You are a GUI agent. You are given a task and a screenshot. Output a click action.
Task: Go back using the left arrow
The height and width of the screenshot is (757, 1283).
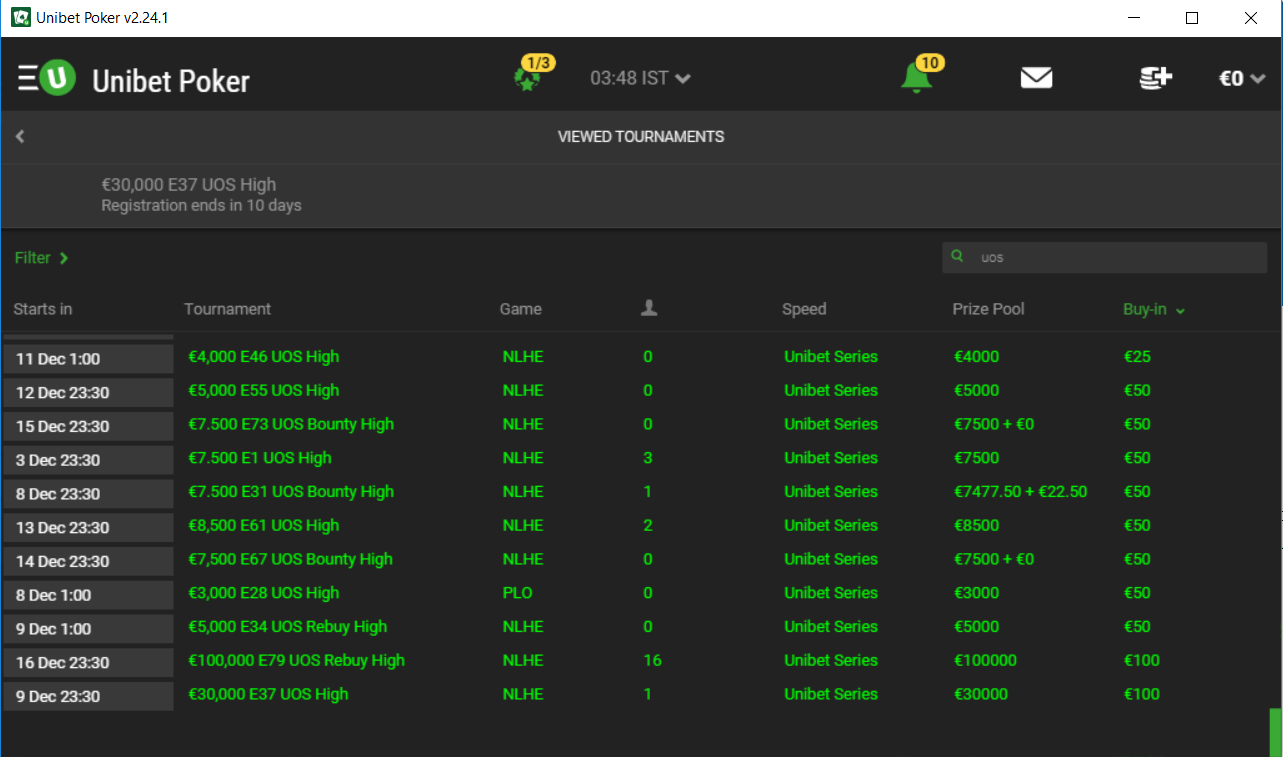(20, 136)
